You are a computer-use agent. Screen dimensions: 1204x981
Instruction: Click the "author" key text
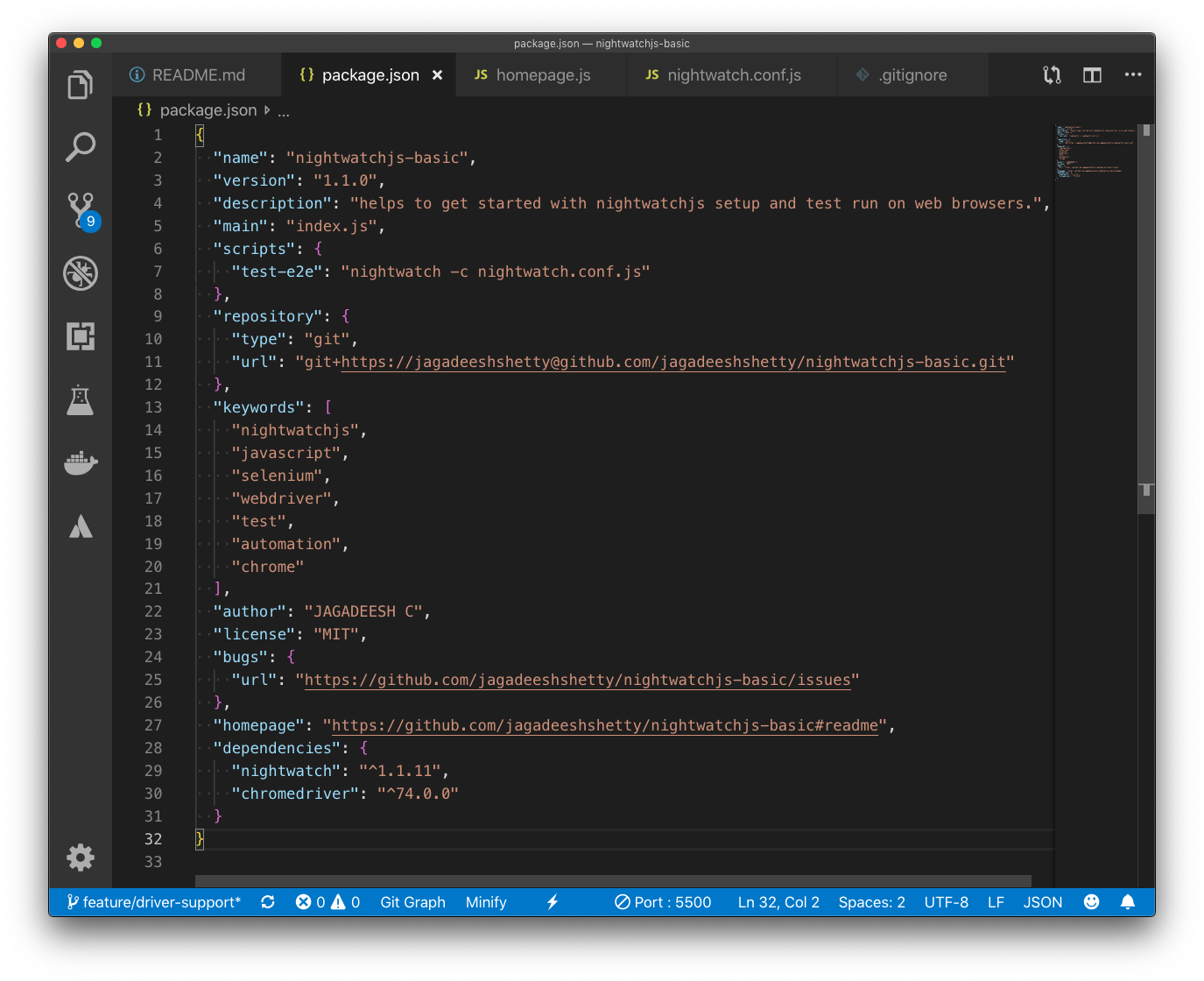click(250, 611)
